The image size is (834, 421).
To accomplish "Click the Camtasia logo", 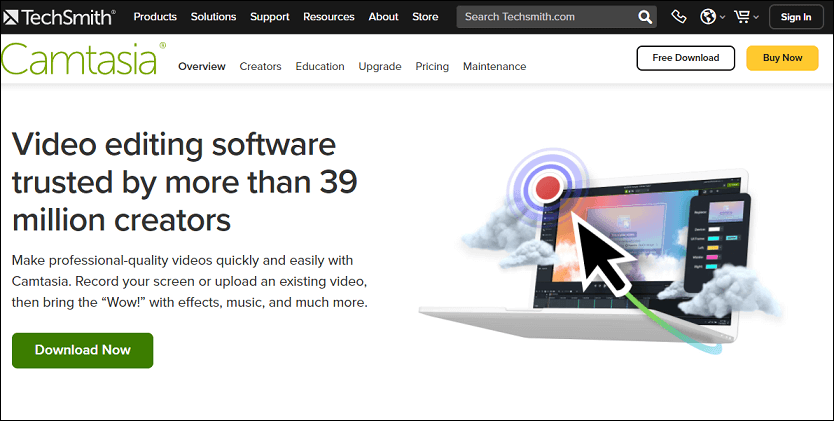I will 84,59.
